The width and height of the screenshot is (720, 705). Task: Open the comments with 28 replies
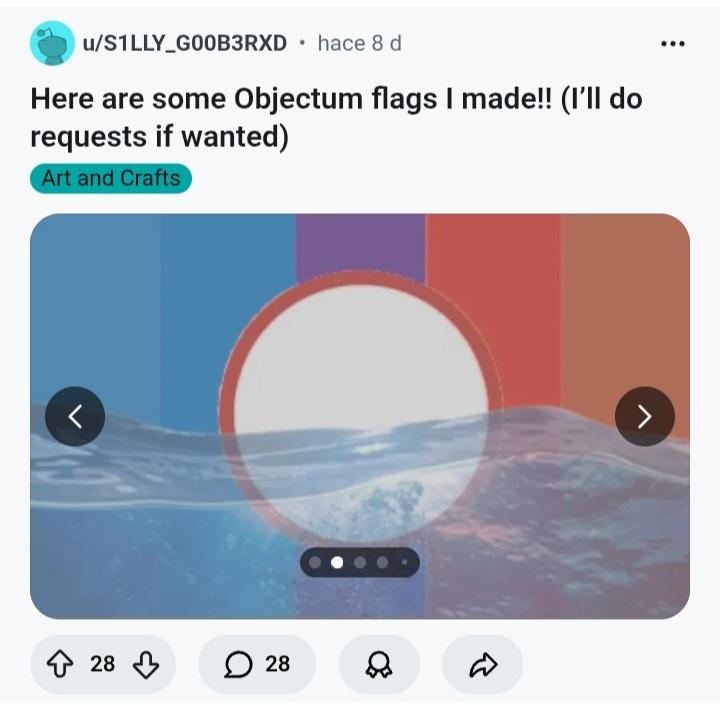click(257, 665)
